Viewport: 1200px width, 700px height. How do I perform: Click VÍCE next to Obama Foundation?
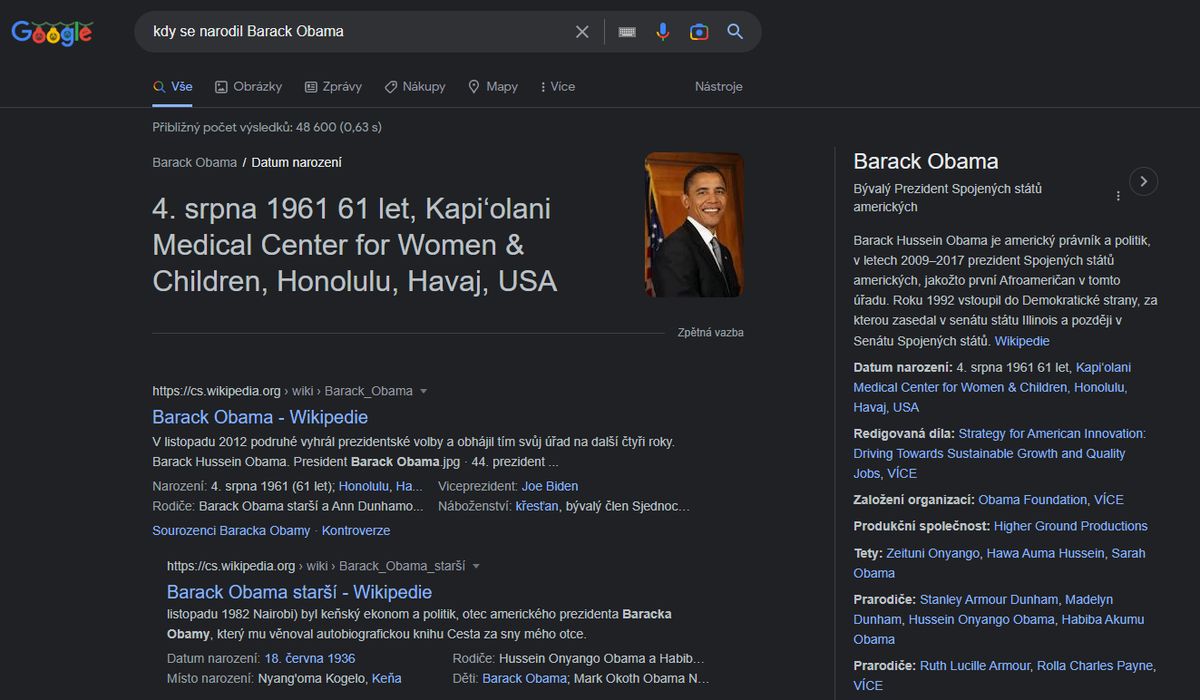(x=1109, y=500)
